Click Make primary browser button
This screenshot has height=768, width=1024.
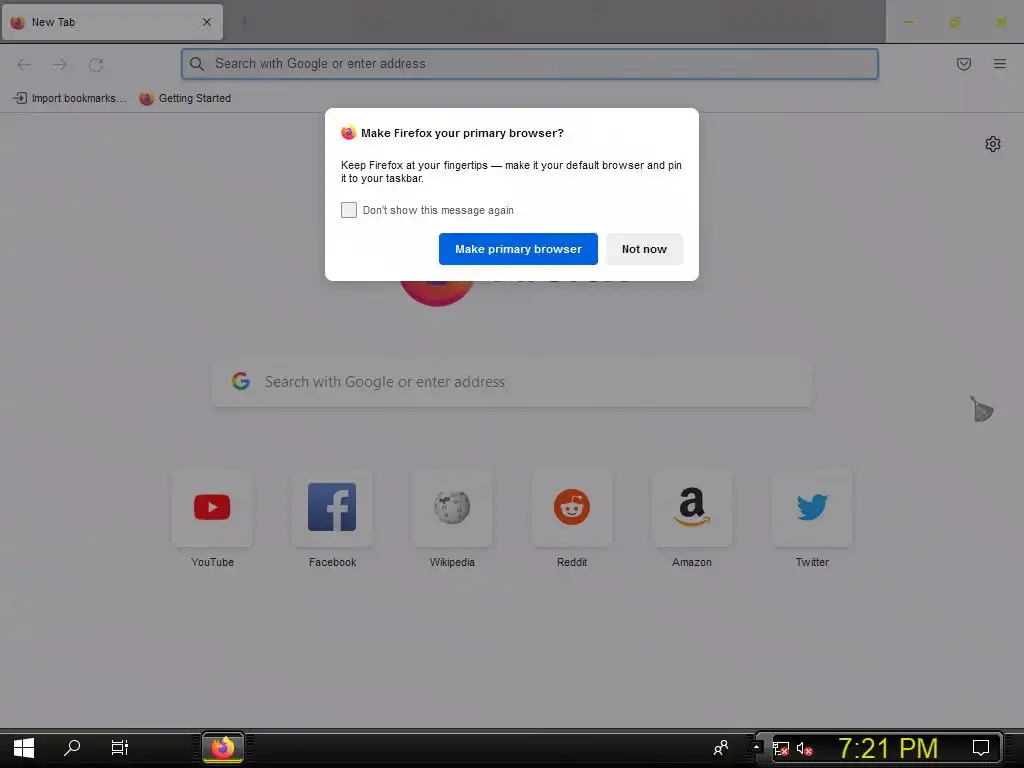coord(518,249)
